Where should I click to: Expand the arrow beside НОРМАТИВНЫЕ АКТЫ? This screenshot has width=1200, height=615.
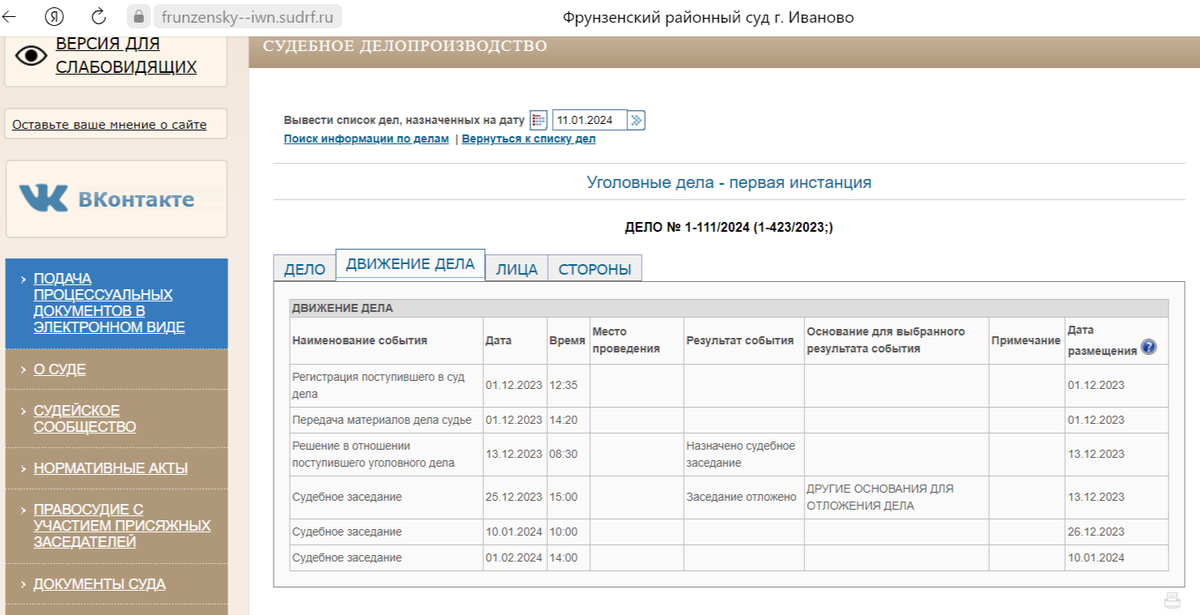22,468
